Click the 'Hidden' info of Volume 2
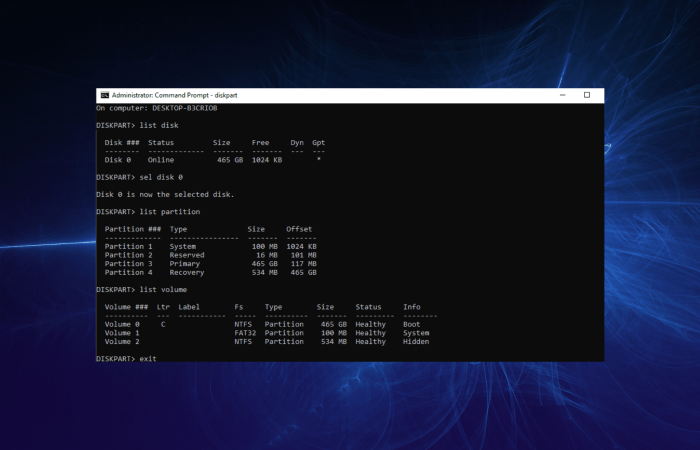 point(416,342)
